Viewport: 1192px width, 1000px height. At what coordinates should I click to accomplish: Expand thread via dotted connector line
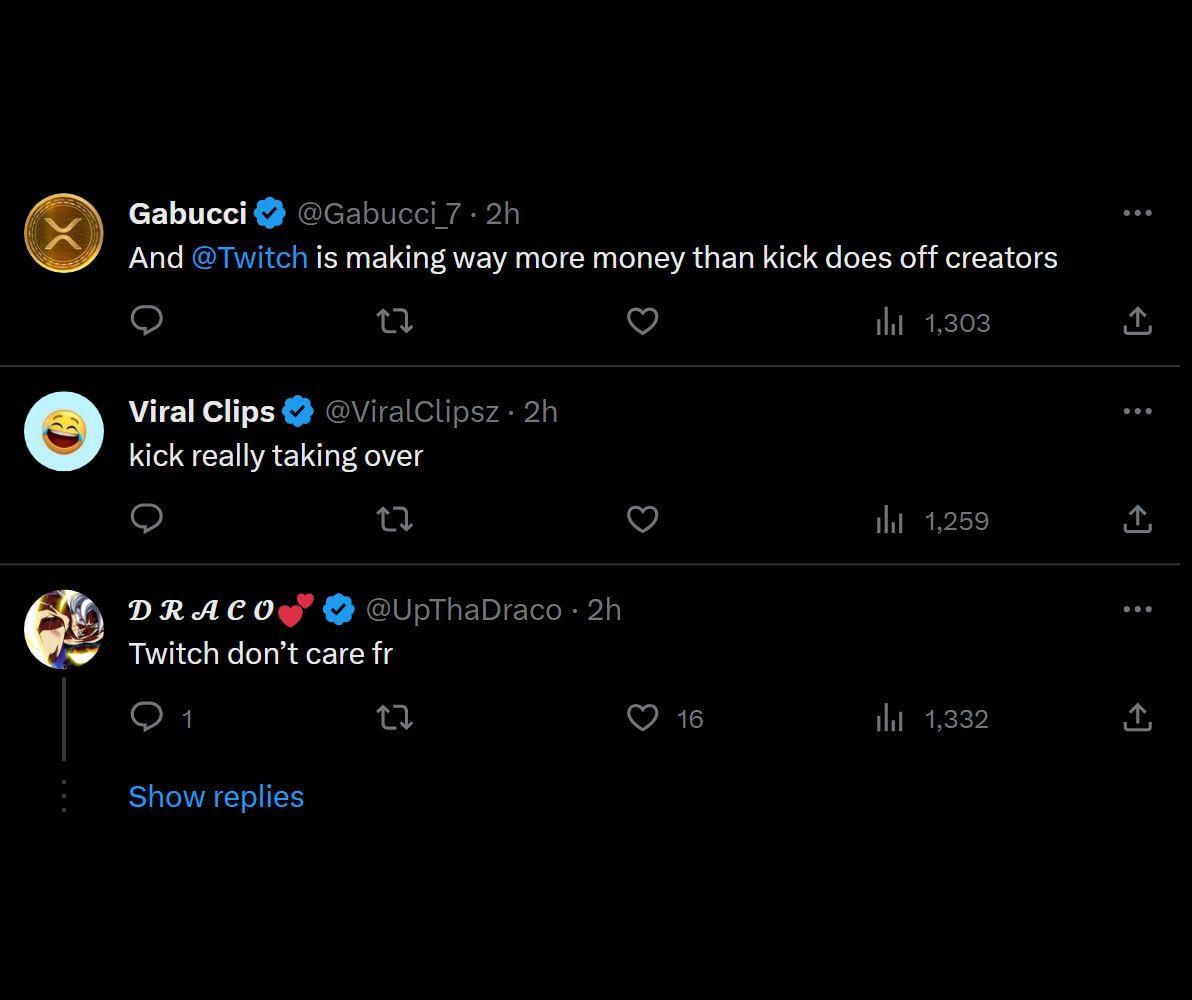64,795
